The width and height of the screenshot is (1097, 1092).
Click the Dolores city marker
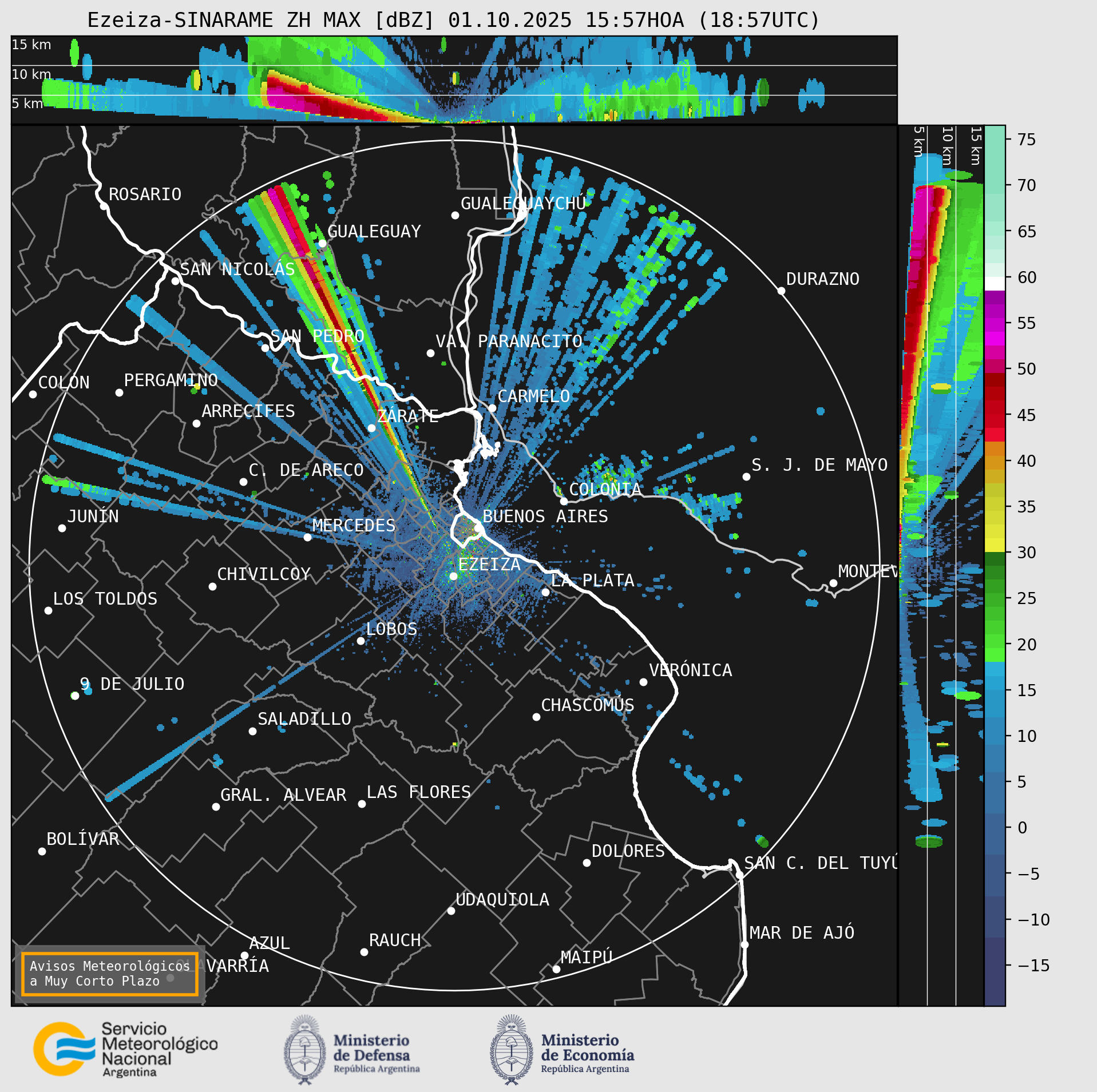pos(587,863)
